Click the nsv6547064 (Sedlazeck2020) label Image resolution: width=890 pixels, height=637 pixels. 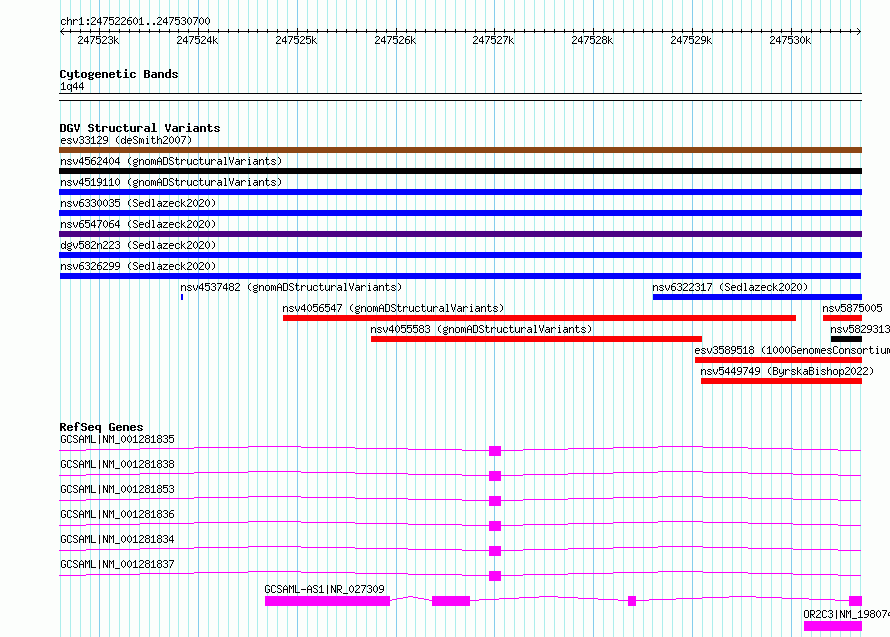(138, 224)
